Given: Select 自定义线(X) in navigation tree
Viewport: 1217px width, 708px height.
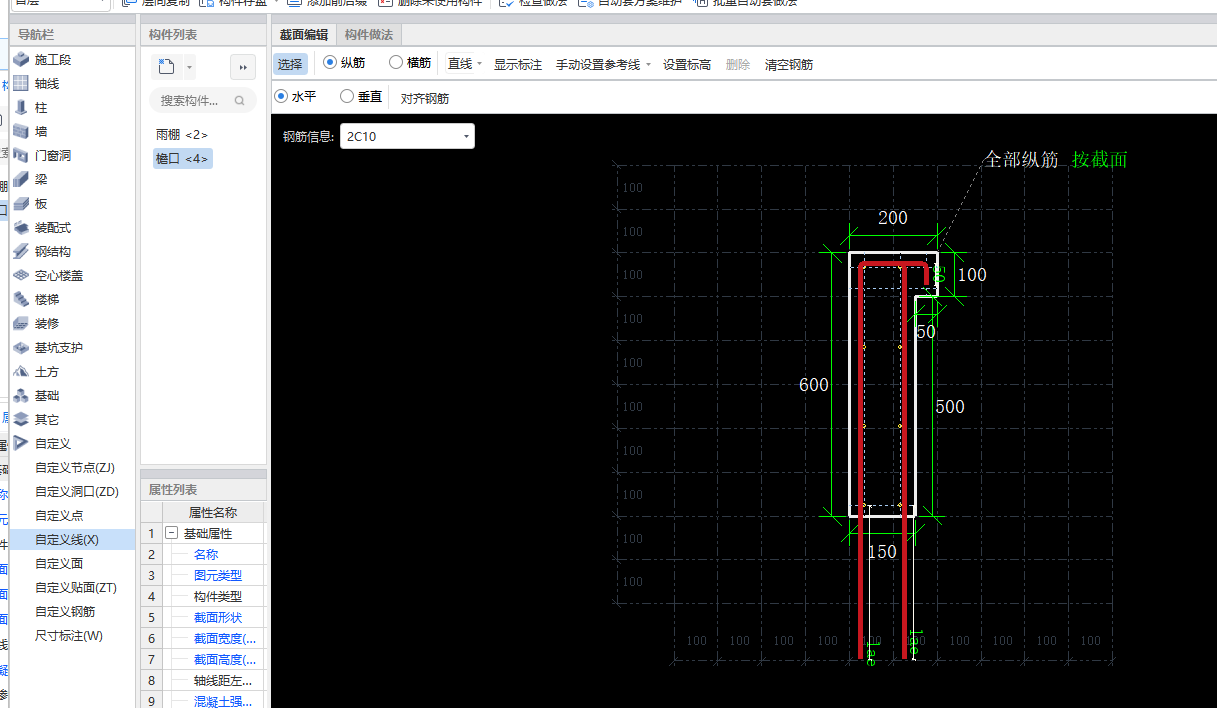Looking at the screenshot, I should 67,540.
